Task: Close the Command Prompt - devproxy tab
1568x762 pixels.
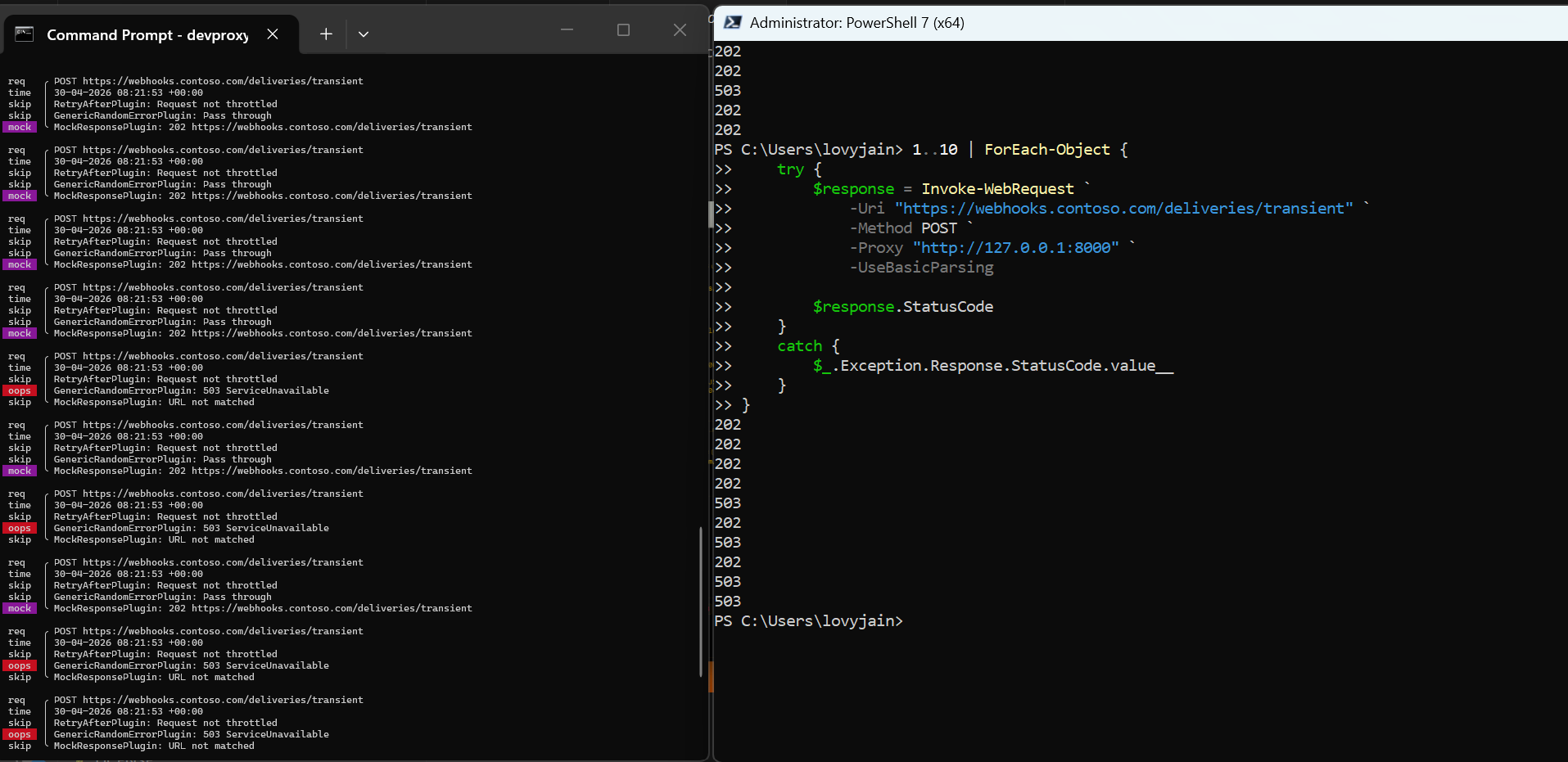Action: (x=273, y=34)
